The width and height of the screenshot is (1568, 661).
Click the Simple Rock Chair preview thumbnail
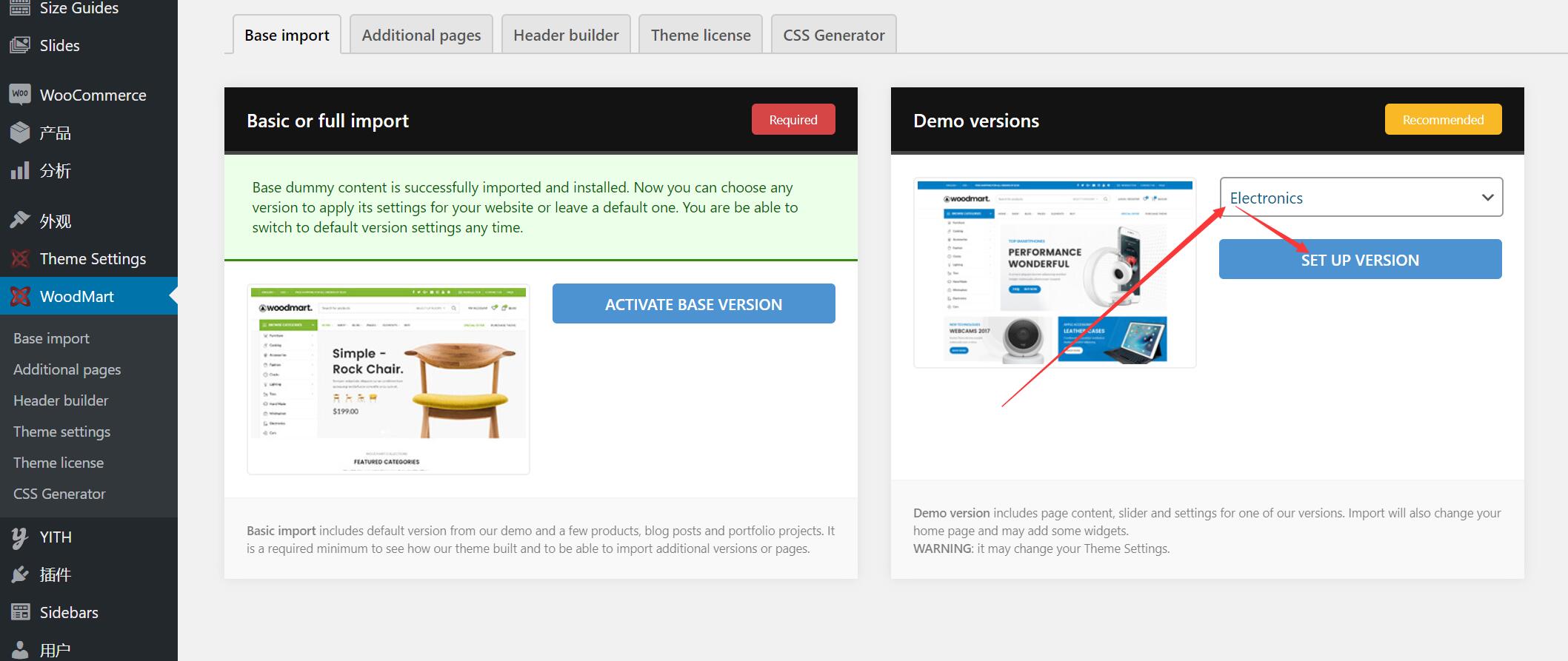click(x=388, y=379)
